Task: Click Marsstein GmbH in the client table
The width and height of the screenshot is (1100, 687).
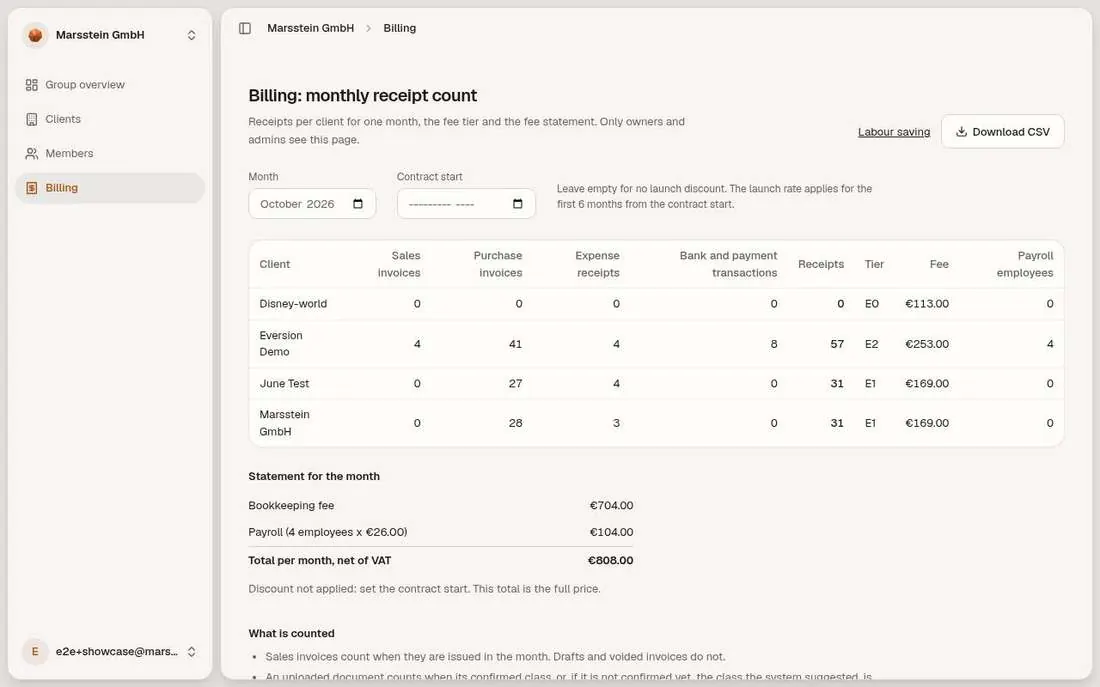Action: click(285, 423)
